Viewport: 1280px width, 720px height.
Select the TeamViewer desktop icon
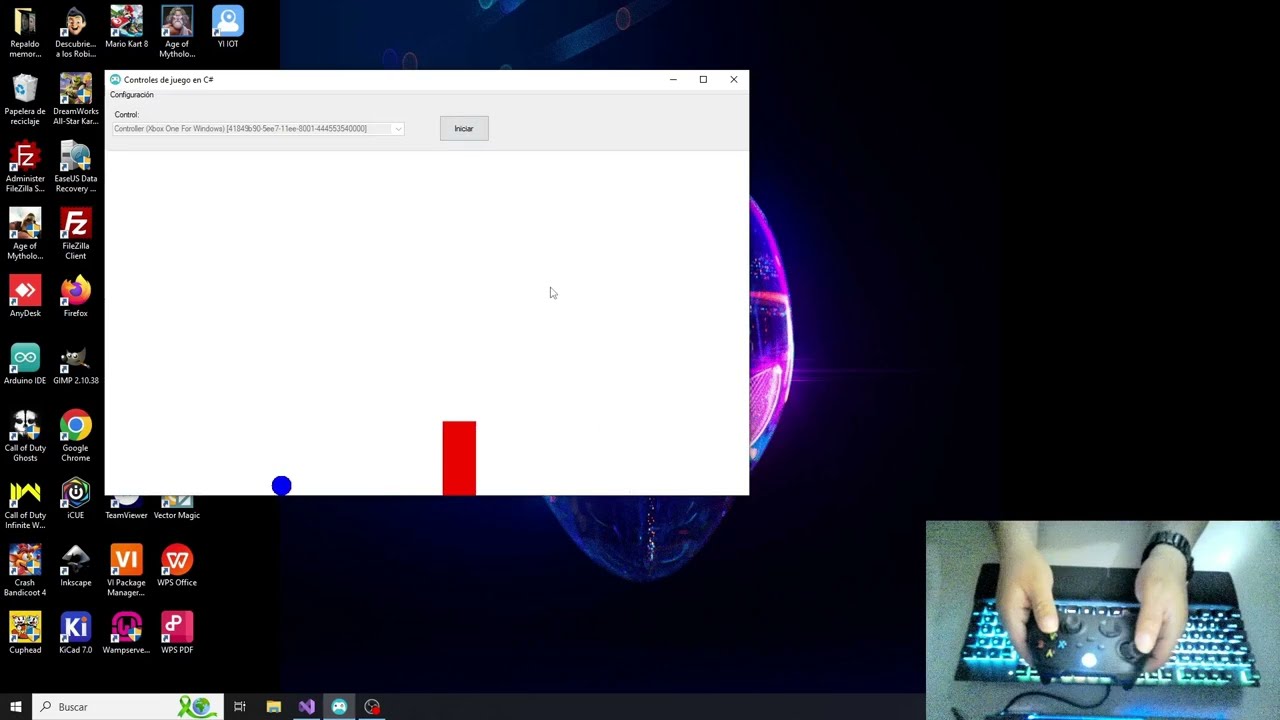coord(126,508)
